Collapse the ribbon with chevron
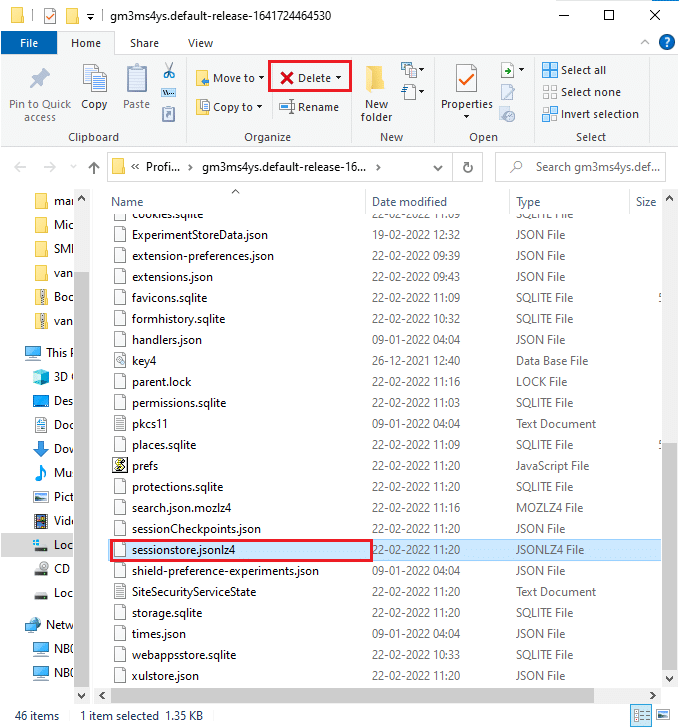 click(645, 42)
